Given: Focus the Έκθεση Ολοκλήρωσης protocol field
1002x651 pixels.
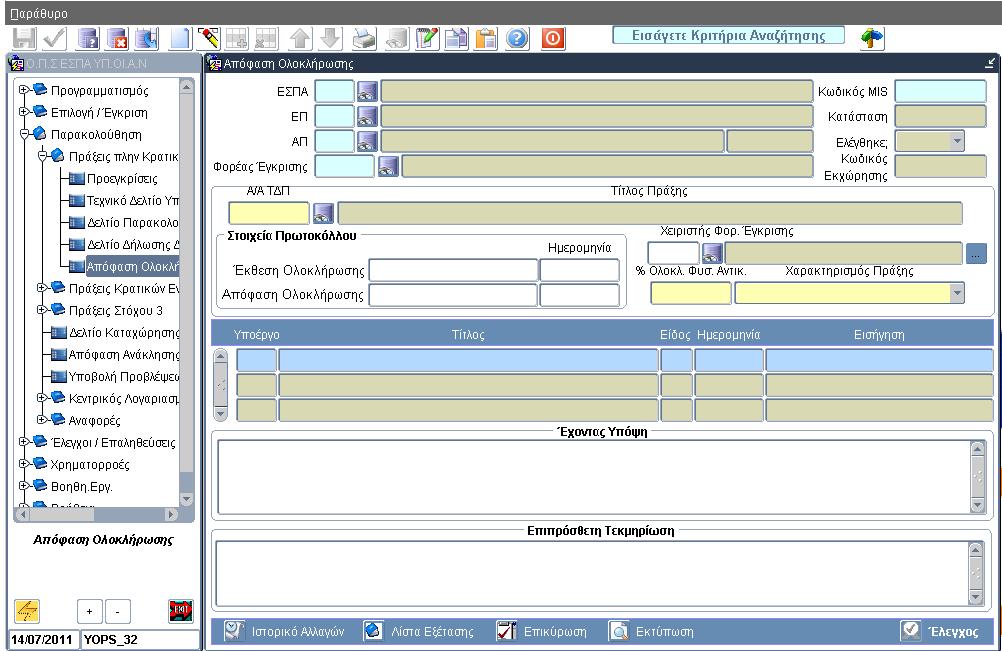Looking at the screenshot, I should click(x=453, y=270).
